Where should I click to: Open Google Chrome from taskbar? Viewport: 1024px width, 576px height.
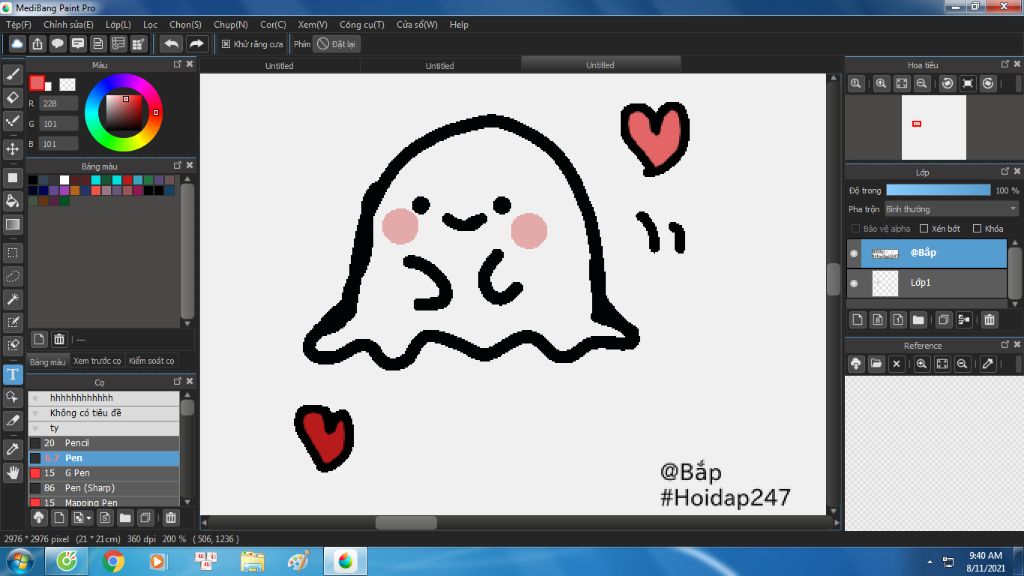tap(113, 562)
